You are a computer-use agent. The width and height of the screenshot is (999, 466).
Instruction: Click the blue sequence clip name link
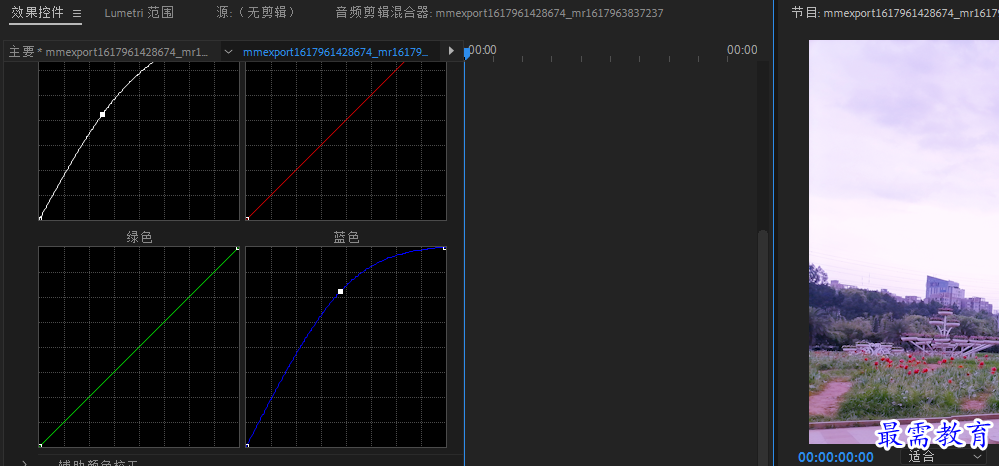(x=335, y=52)
